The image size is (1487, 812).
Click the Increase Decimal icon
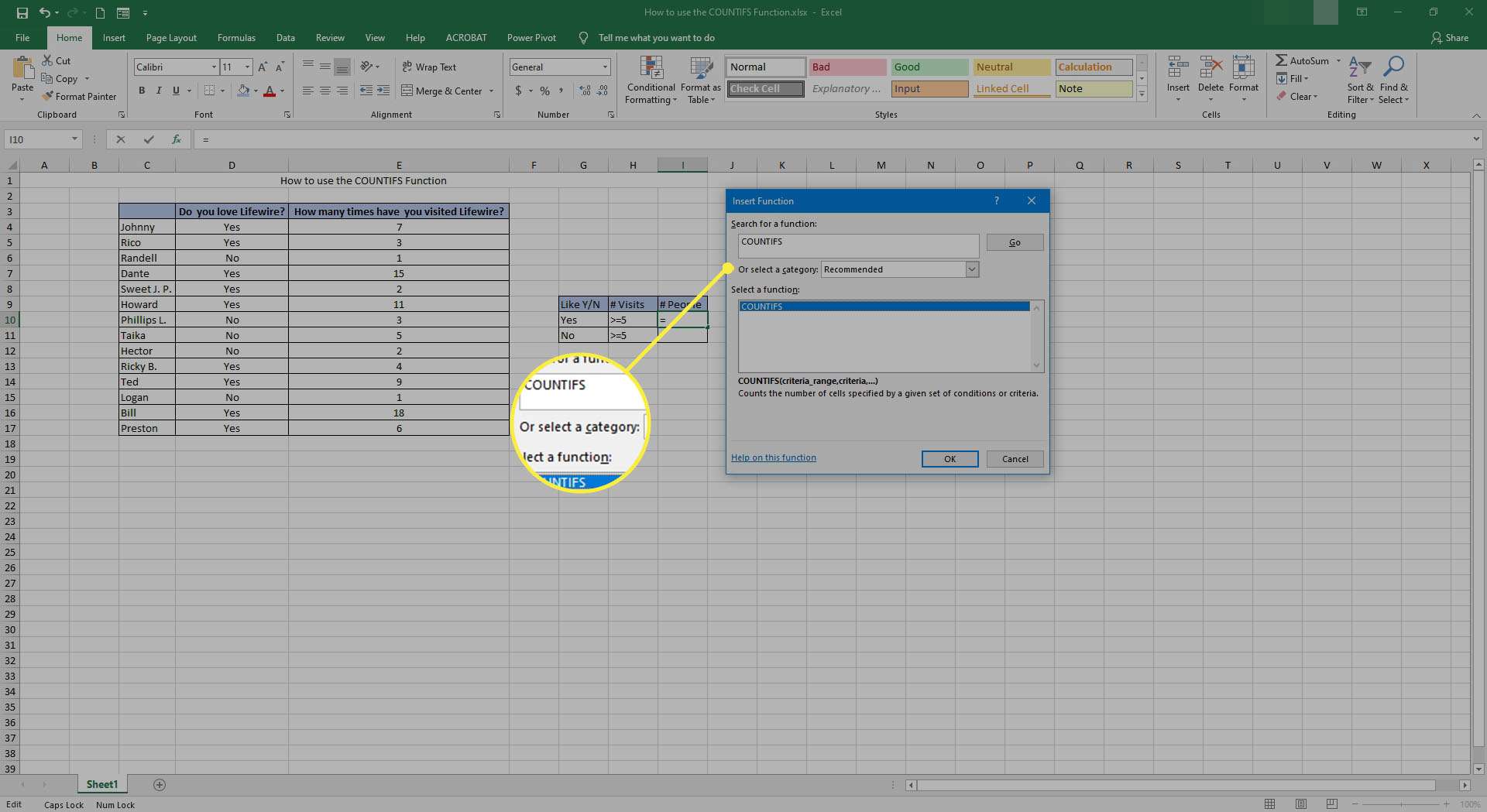point(584,91)
